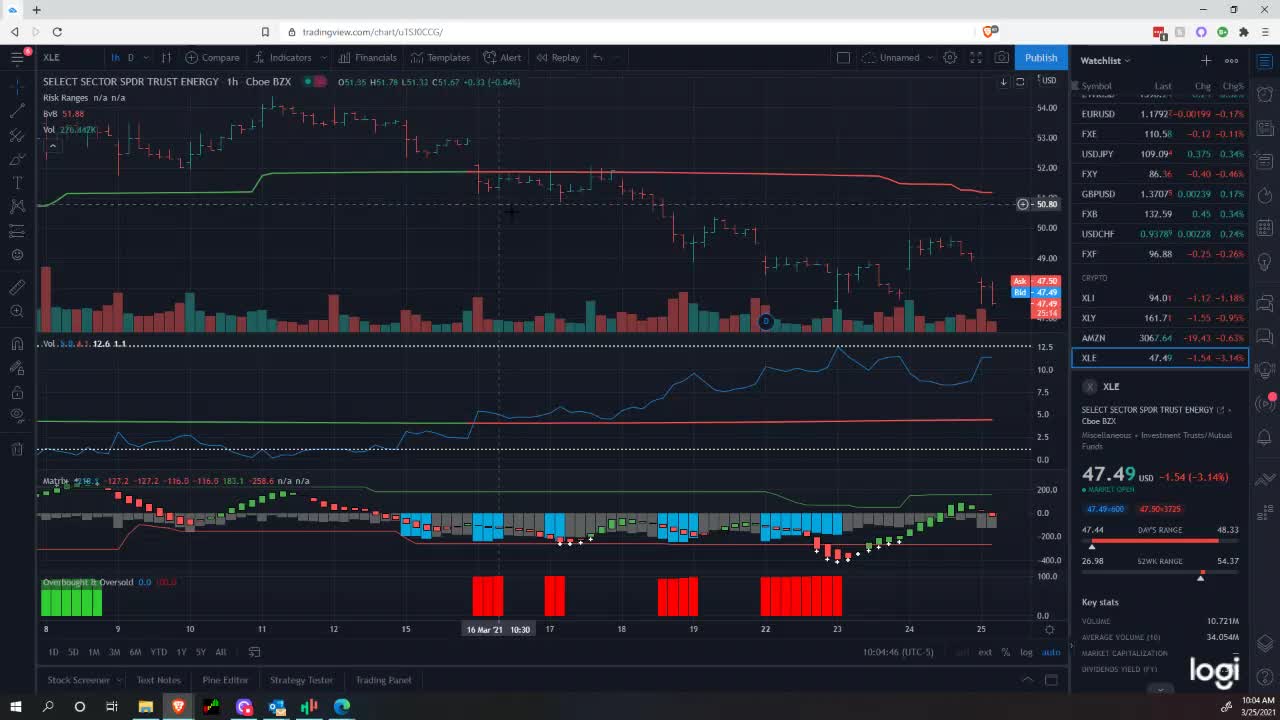Start bar Replay mode
Viewport: 1280px width, 720px height.
tap(558, 57)
